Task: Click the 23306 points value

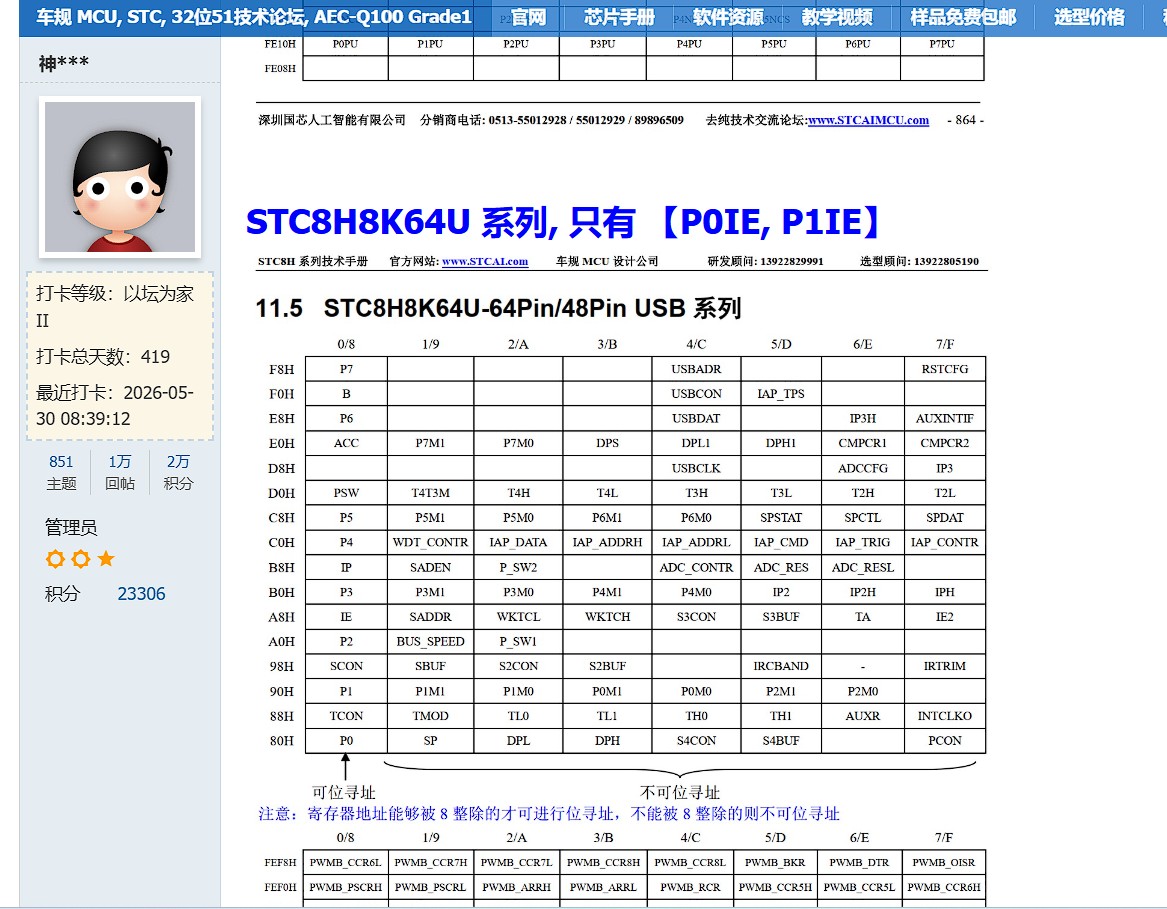Action: pos(141,593)
